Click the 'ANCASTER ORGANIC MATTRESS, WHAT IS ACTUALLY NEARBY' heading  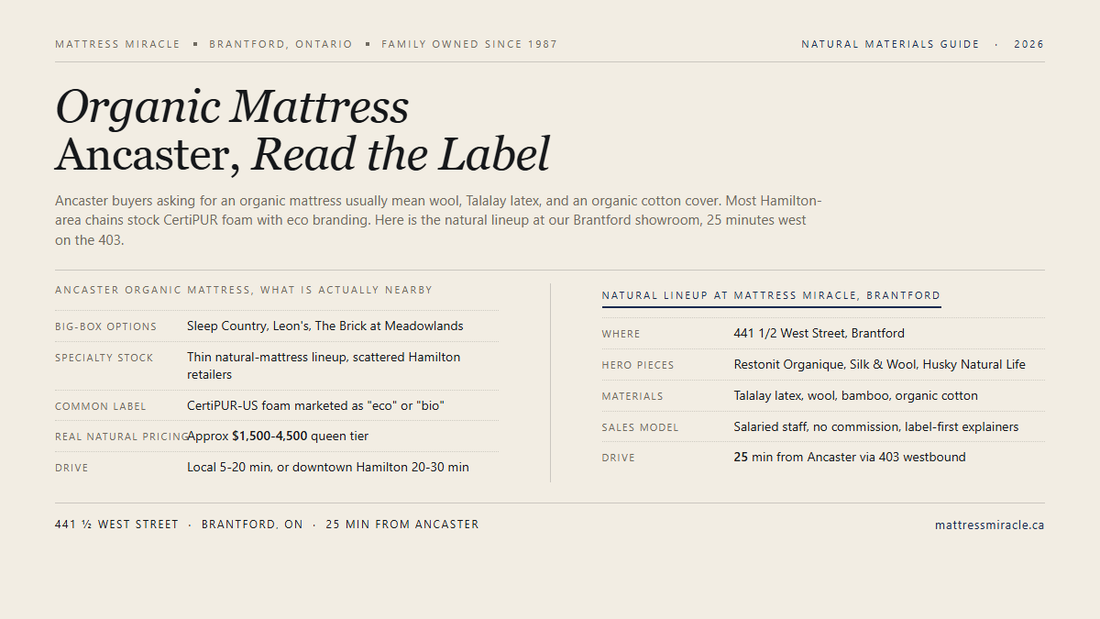tap(243, 290)
